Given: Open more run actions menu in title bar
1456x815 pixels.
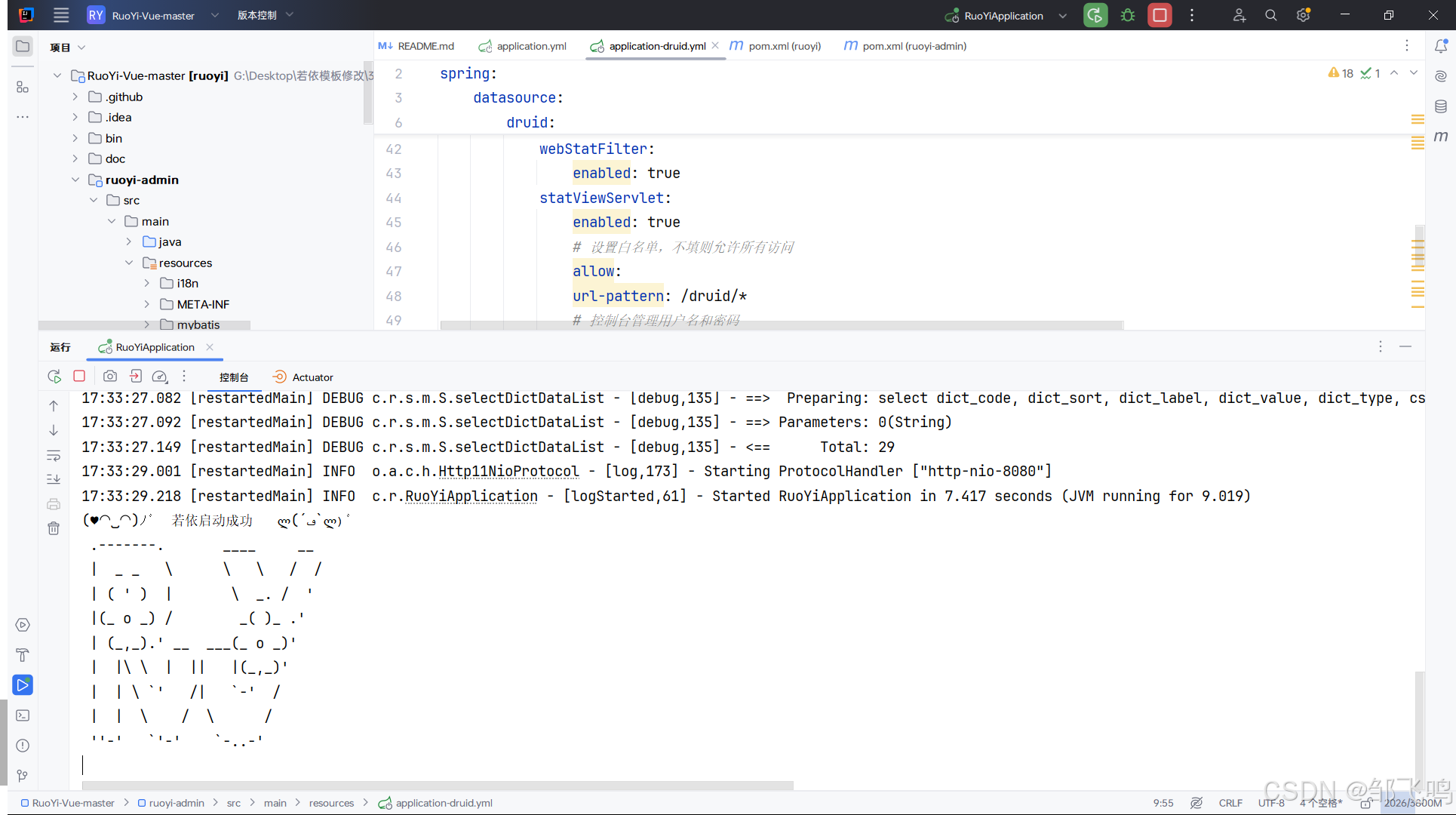Looking at the screenshot, I should [x=1192, y=15].
